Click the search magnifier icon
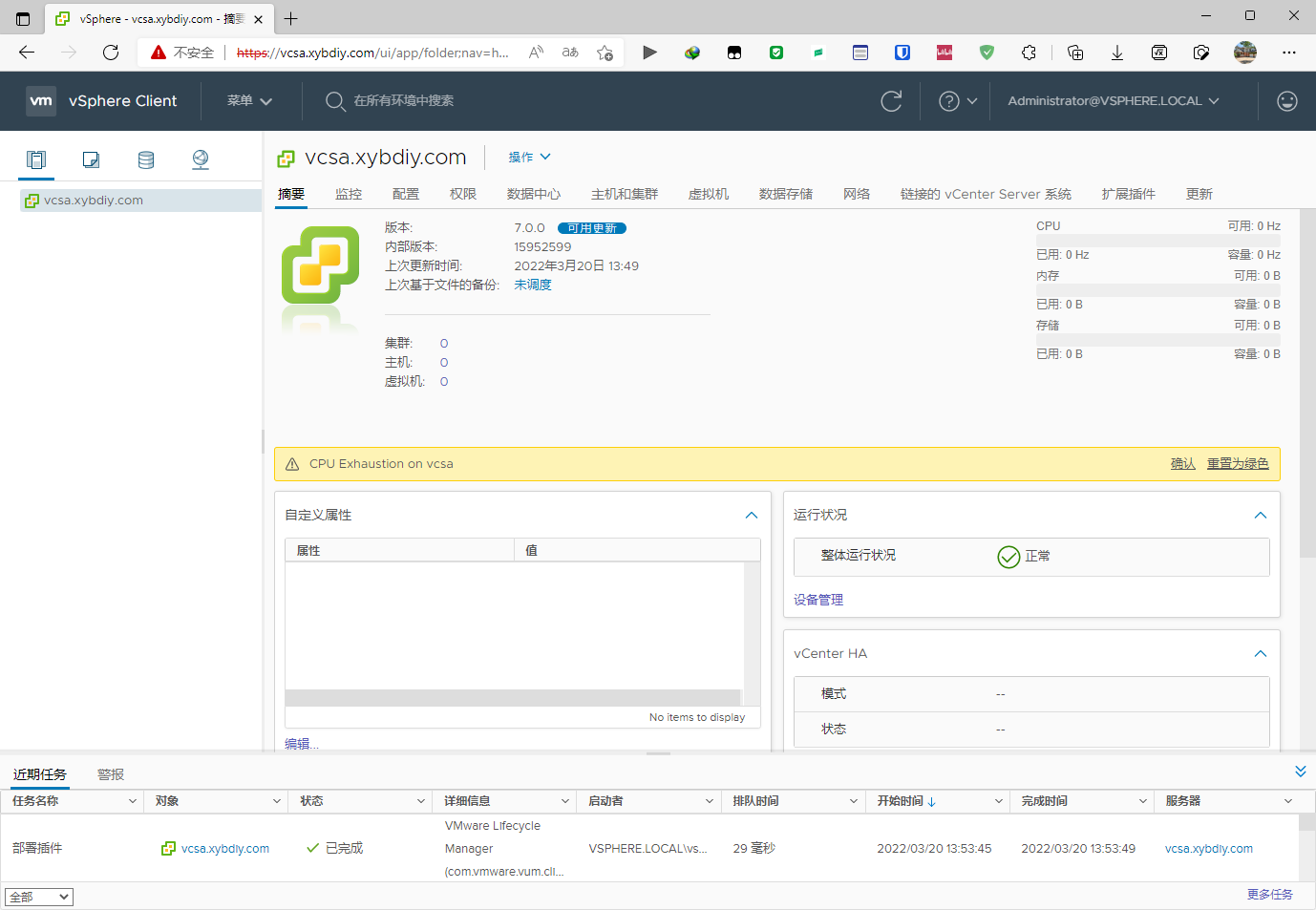Viewport: 1316px width, 910px height. coord(335,101)
